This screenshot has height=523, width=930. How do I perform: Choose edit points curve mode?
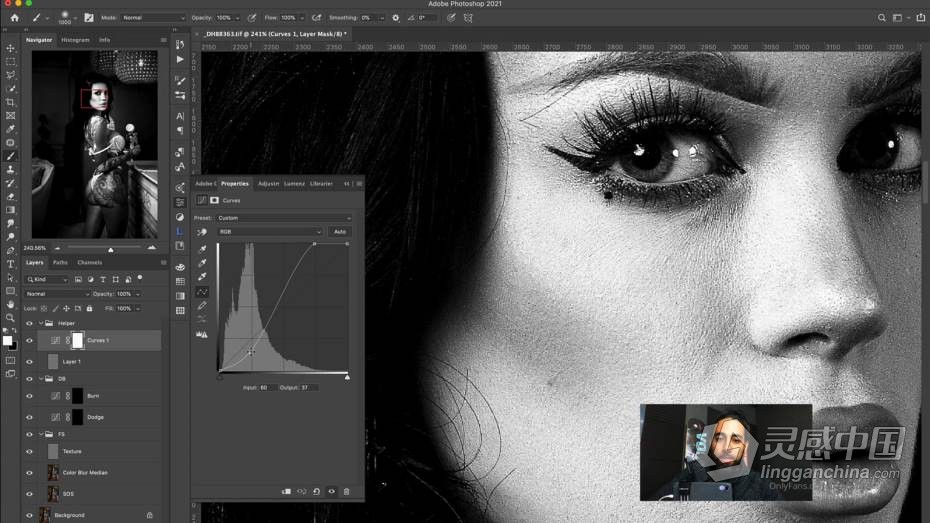point(202,292)
